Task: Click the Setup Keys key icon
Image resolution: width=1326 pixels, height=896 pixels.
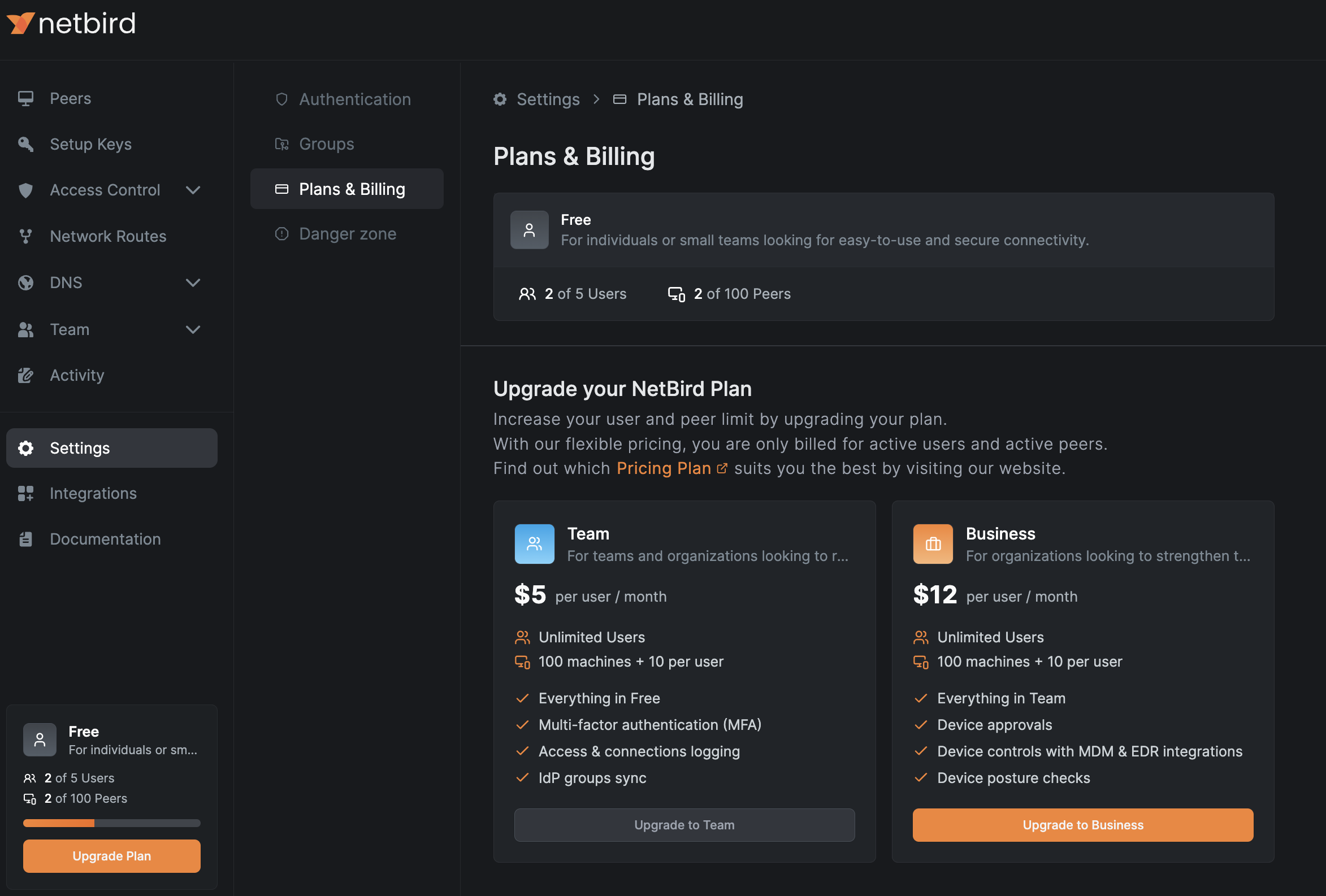Action: coord(25,144)
